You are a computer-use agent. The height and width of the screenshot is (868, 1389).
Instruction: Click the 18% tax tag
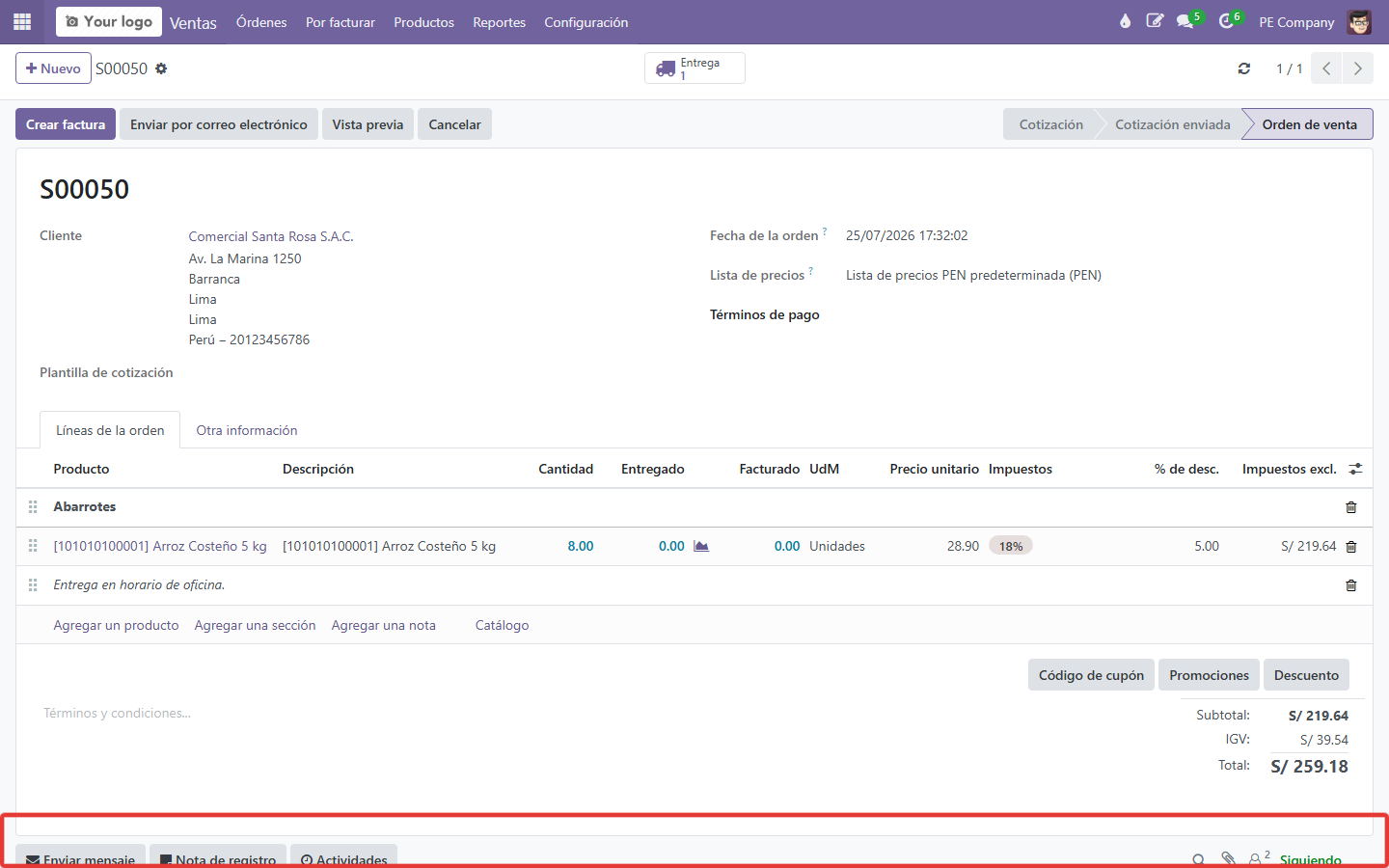(x=1011, y=546)
